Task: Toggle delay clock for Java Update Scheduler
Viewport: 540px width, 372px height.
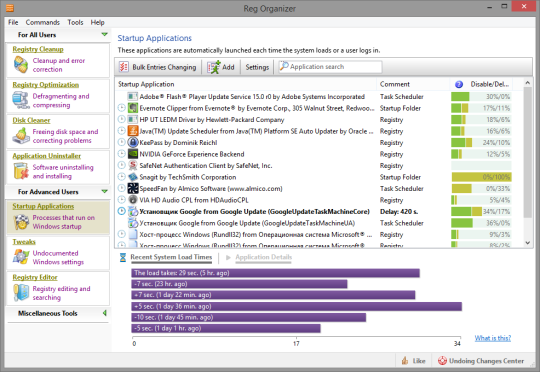Action: click(x=121, y=131)
